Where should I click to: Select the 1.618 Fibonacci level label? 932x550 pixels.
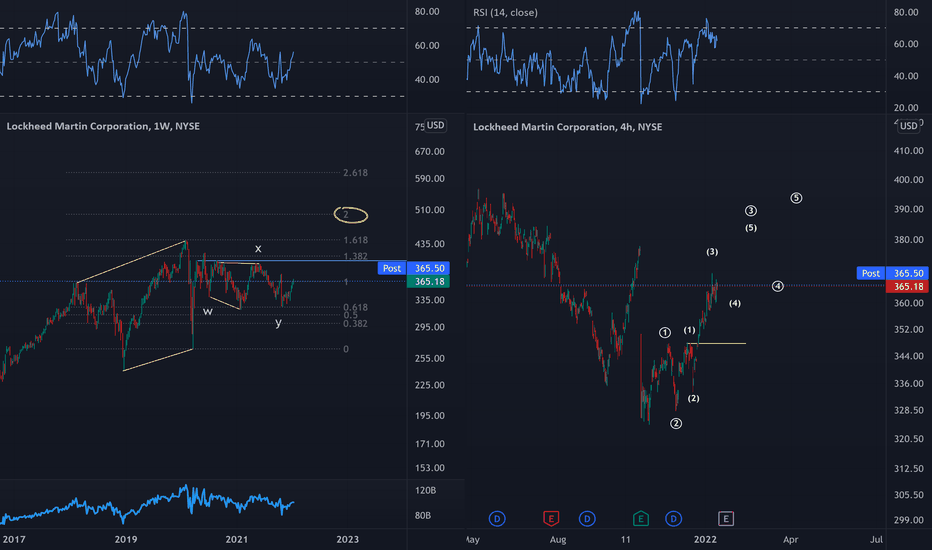(x=355, y=240)
